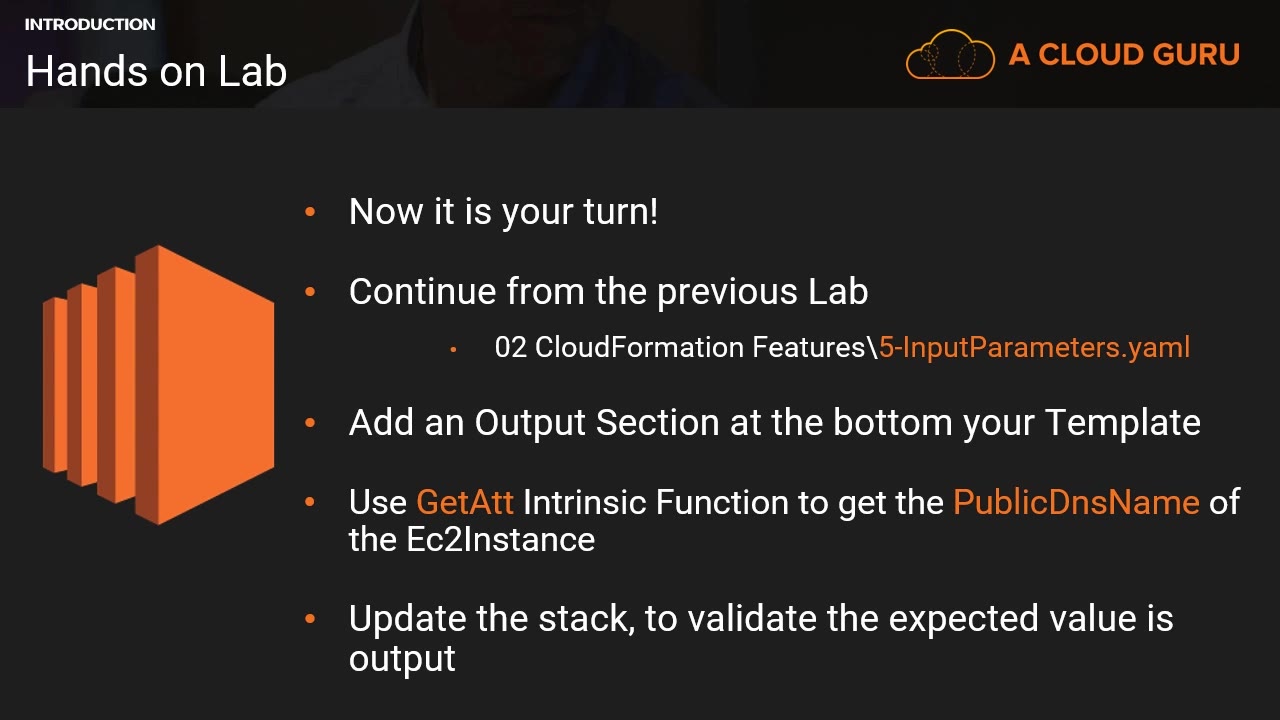Click the orange EC2 stacked-blocks icon
The image size is (1280, 720).
coord(159,385)
